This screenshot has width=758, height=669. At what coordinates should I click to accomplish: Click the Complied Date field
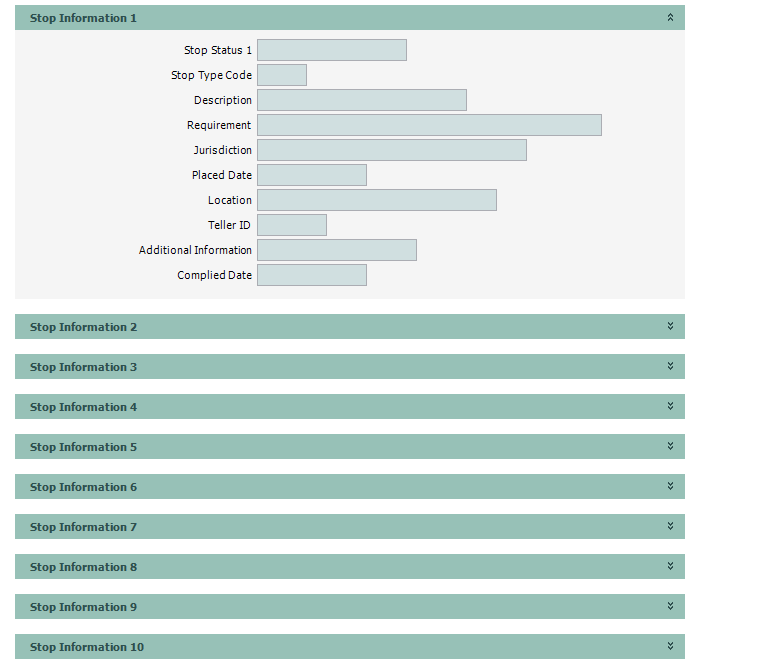pos(311,275)
